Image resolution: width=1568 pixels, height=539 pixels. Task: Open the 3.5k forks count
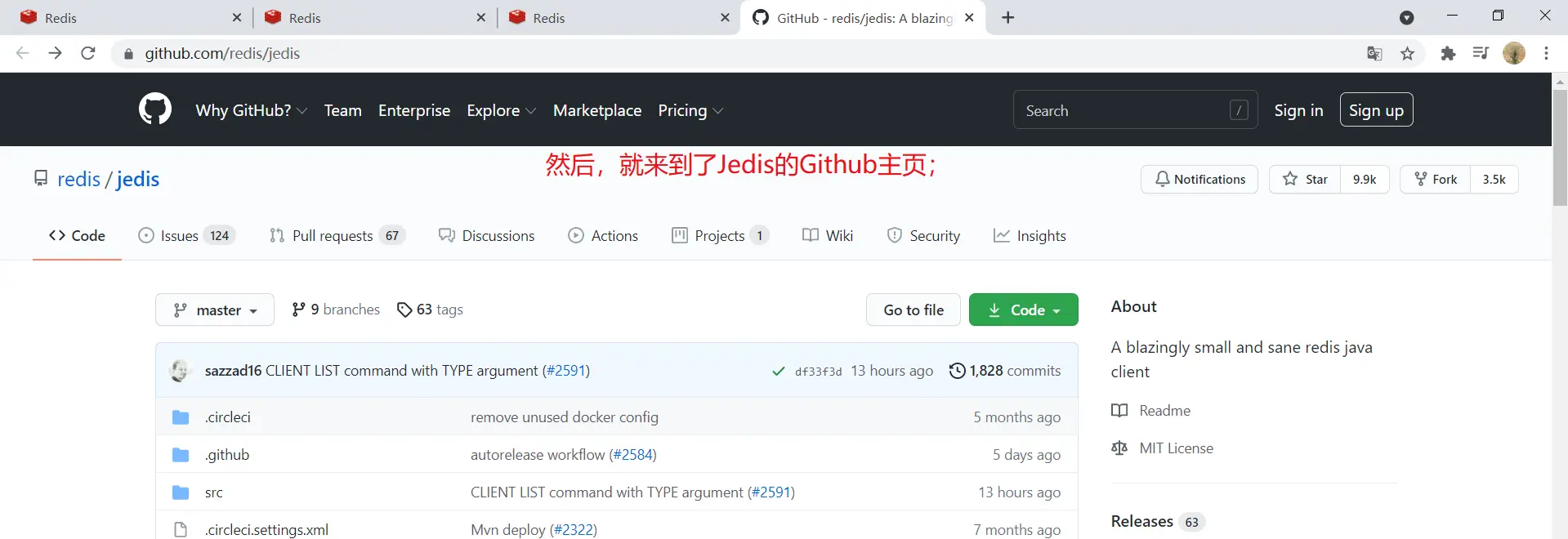tap(1494, 179)
